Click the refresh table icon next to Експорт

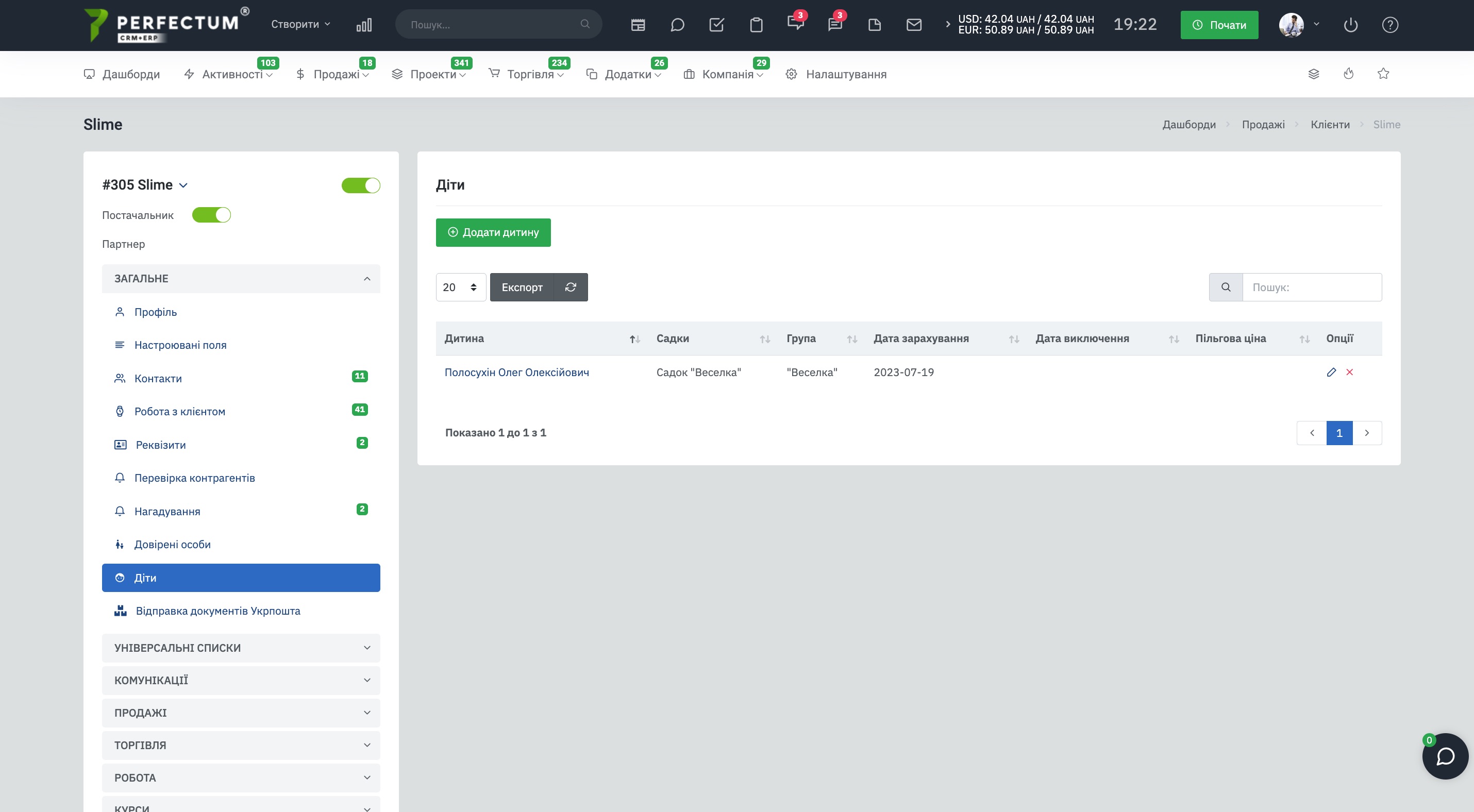click(x=571, y=287)
